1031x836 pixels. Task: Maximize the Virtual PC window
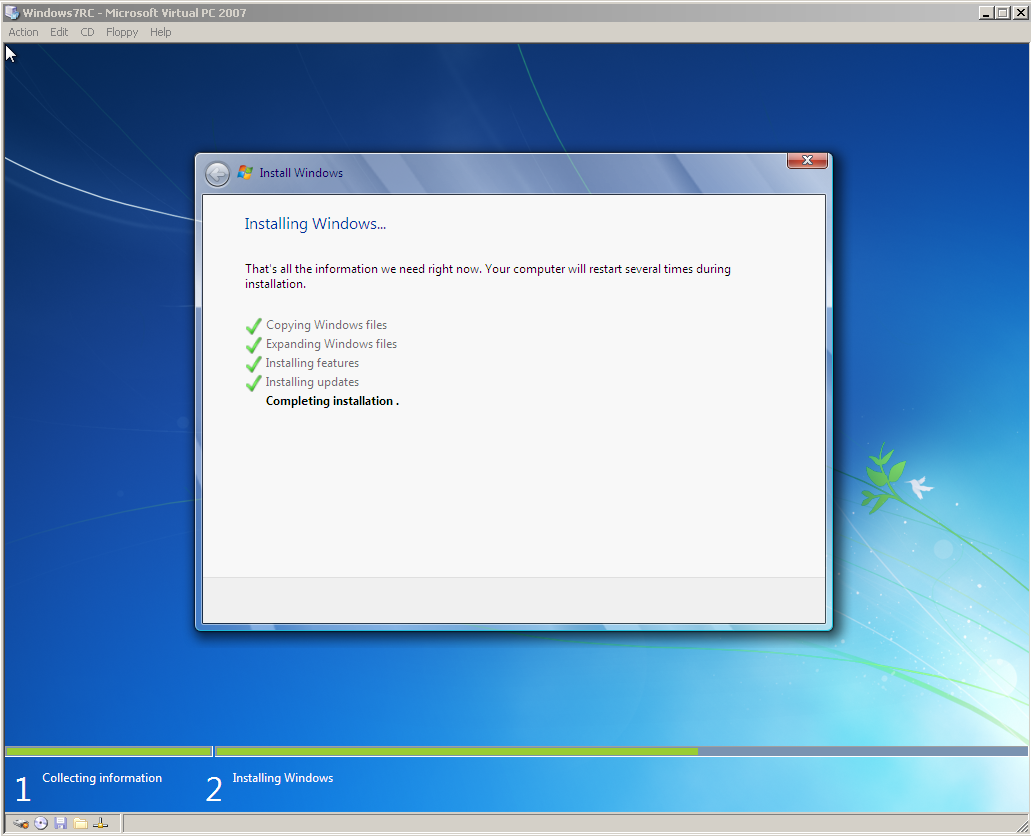tap(1001, 12)
